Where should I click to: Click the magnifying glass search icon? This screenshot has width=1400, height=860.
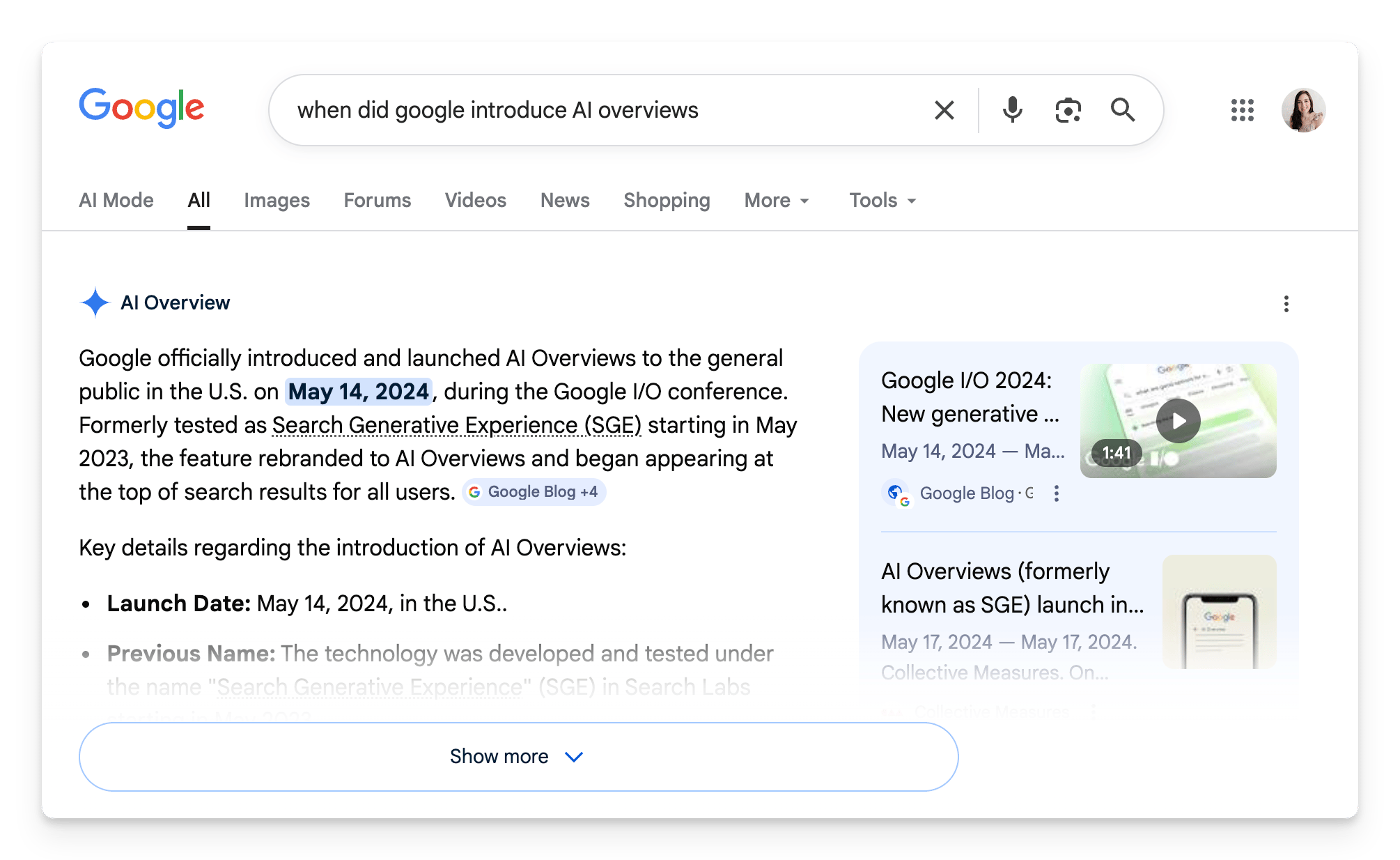1122,110
